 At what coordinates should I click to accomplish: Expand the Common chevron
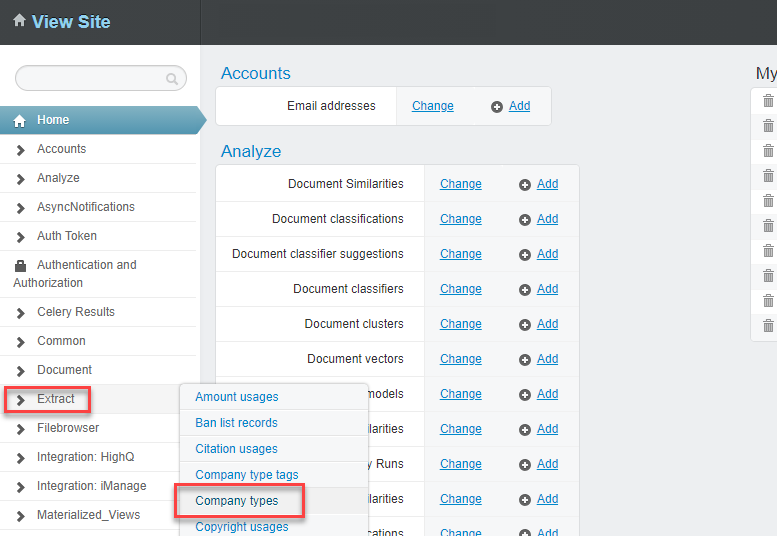pyautogui.click(x=20, y=342)
